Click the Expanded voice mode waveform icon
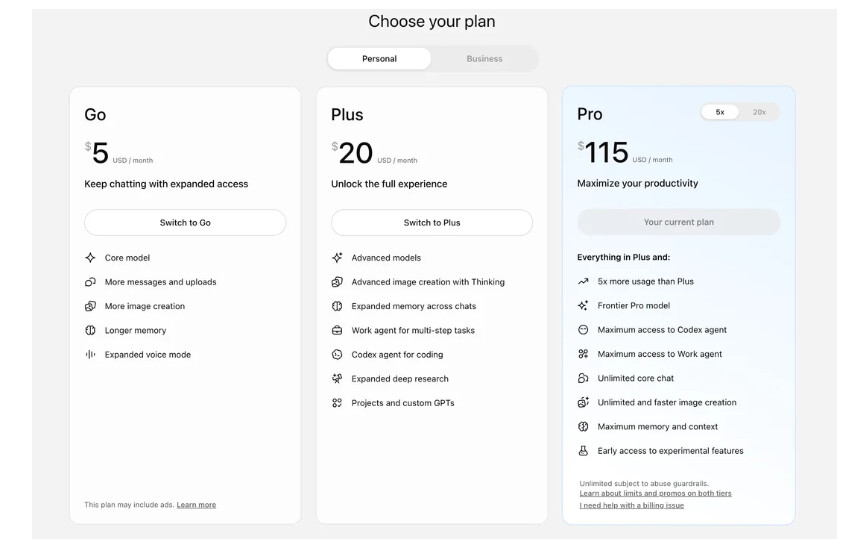 [90, 354]
